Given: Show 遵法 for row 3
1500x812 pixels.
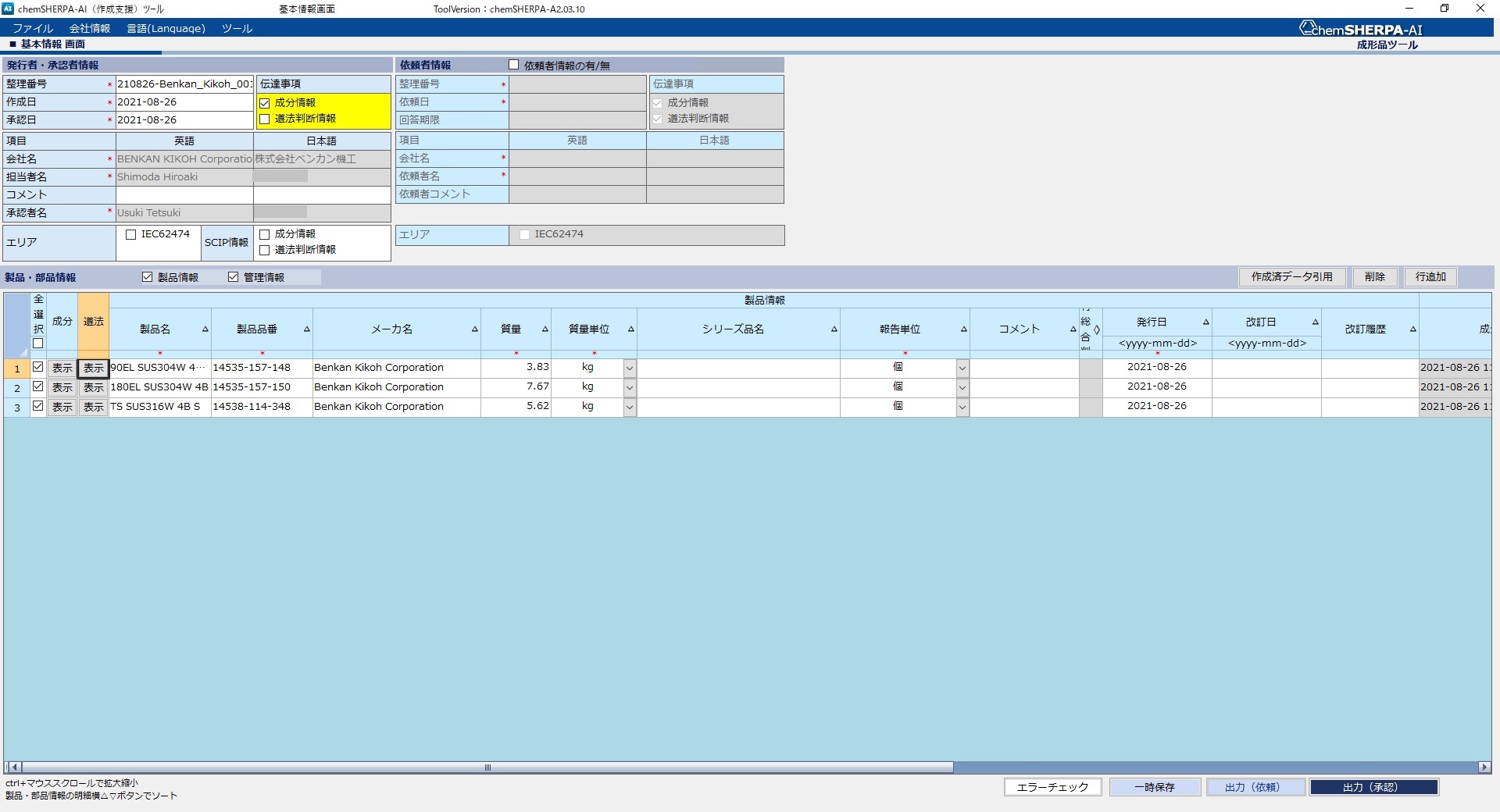Looking at the screenshot, I should click(94, 407).
